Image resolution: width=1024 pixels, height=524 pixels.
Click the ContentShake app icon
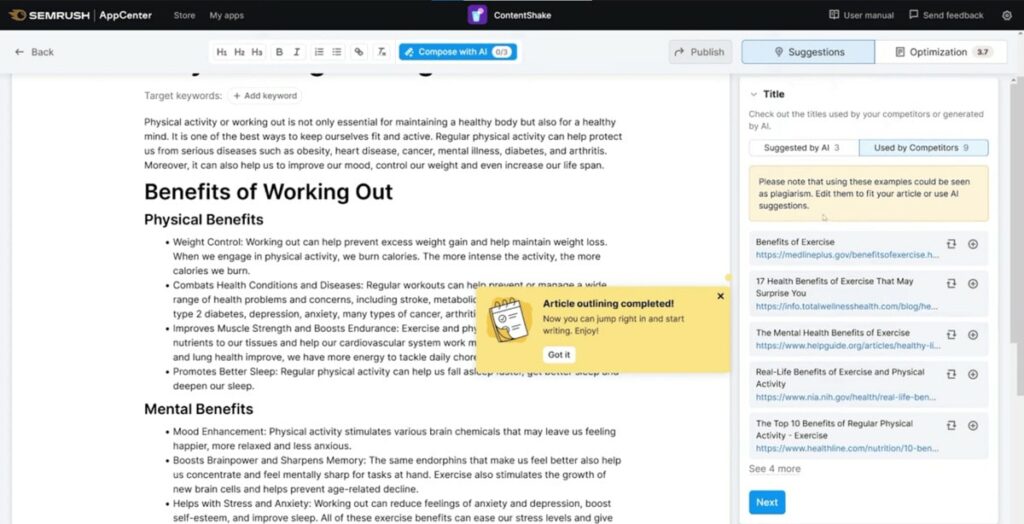[477, 15]
